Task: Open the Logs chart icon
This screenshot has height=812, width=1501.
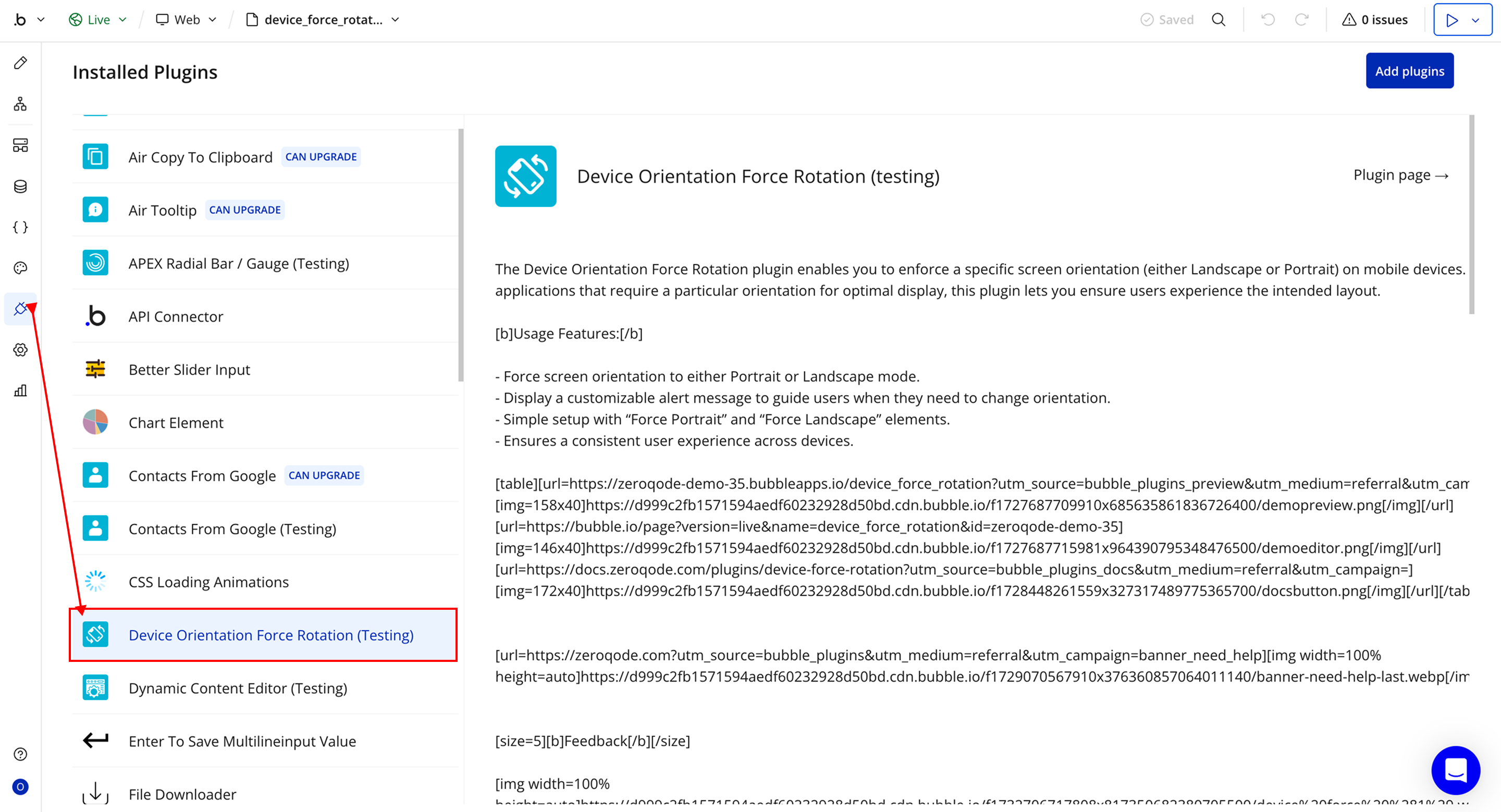Action: tap(20, 391)
